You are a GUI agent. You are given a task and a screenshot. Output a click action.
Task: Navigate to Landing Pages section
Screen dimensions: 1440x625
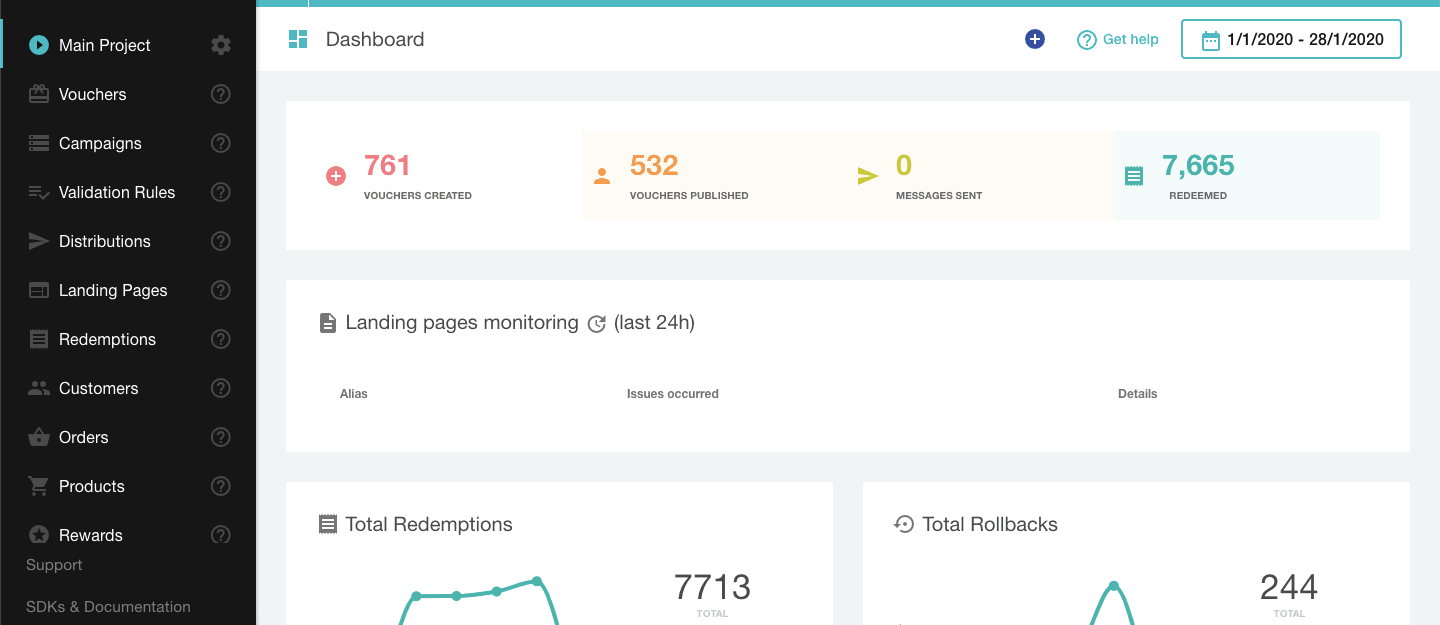[x=112, y=290]
